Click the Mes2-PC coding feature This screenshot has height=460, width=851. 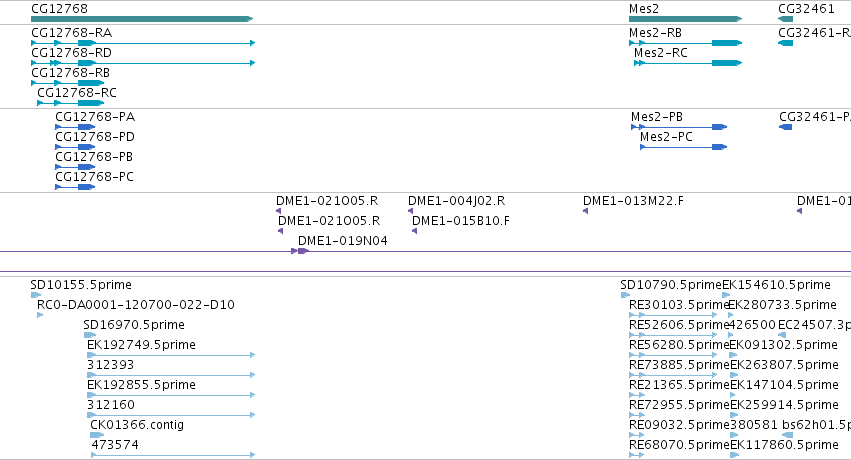coord(684,147)
